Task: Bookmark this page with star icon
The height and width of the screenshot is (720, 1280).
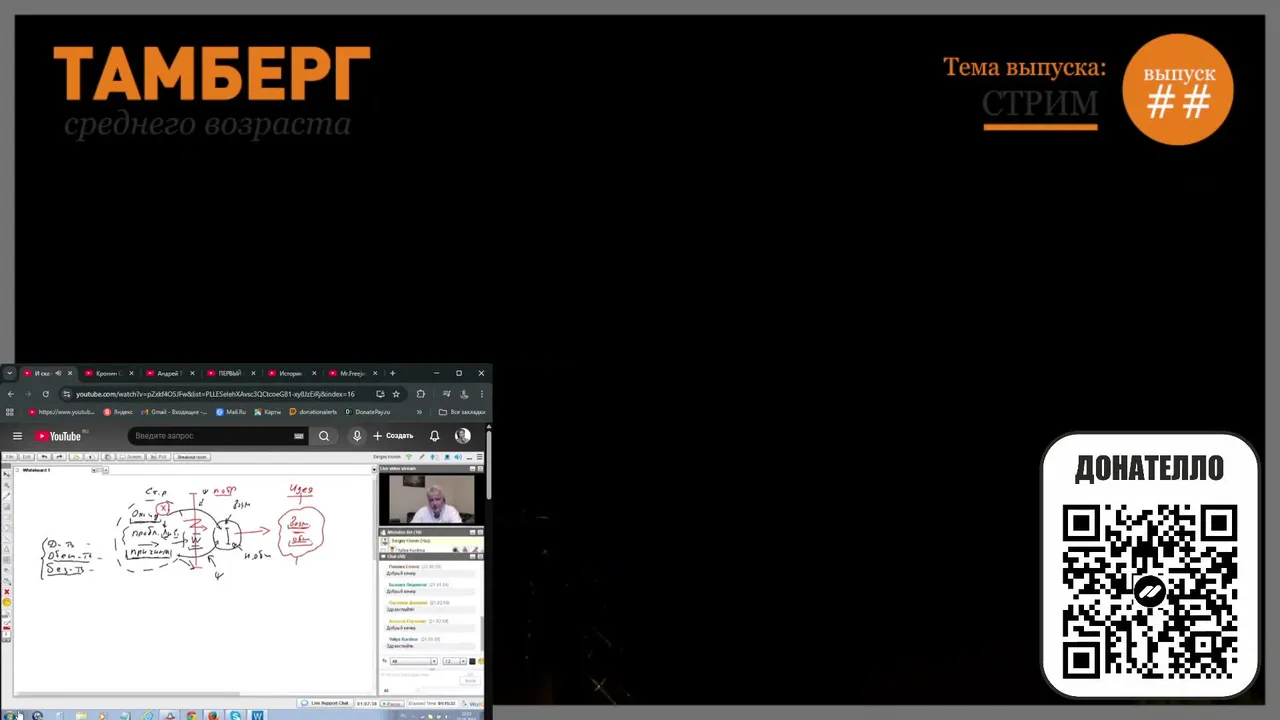Action: (x=396, y=394)
